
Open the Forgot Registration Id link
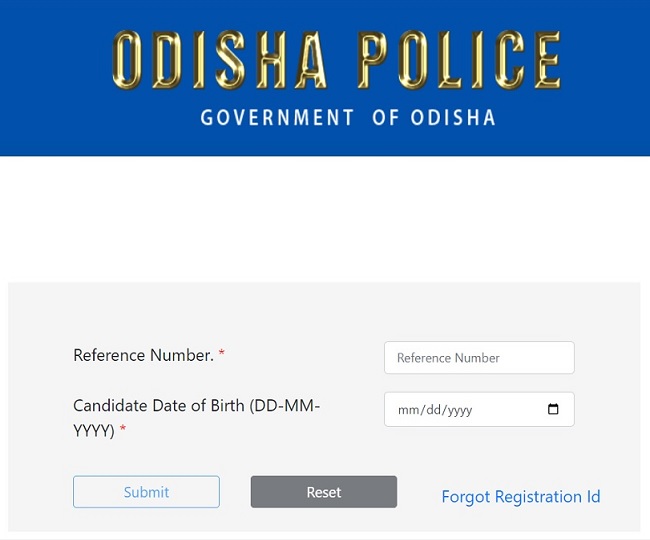(521, 497)
